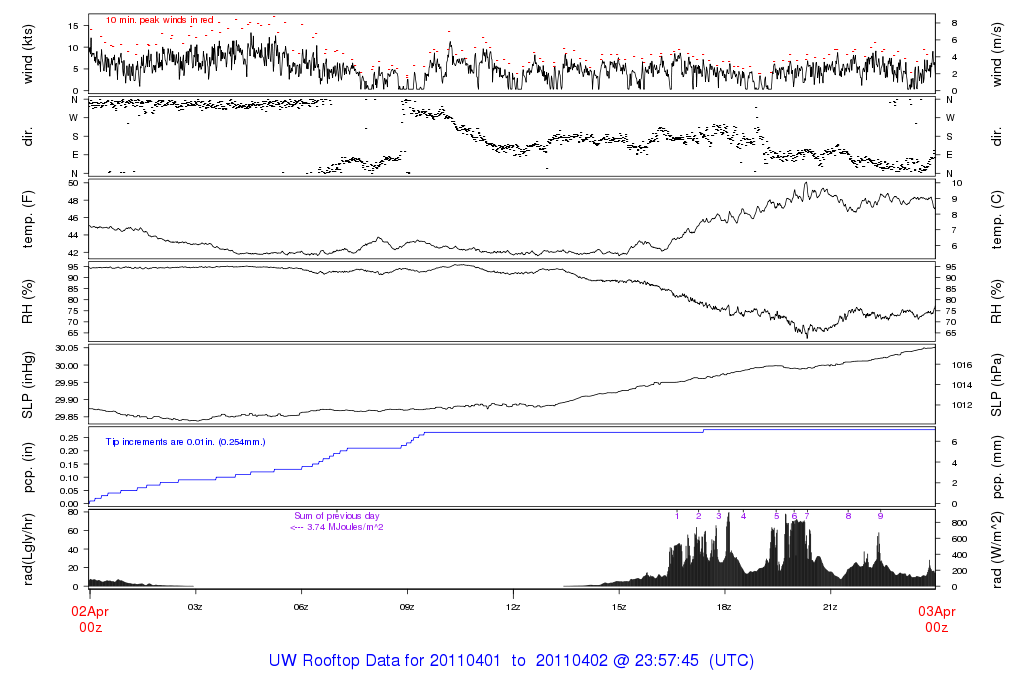Click the 'rad (W/m^2)' axis label
Image resolution: width=1024 pixels, height=700 pixels.
(996, 548)
